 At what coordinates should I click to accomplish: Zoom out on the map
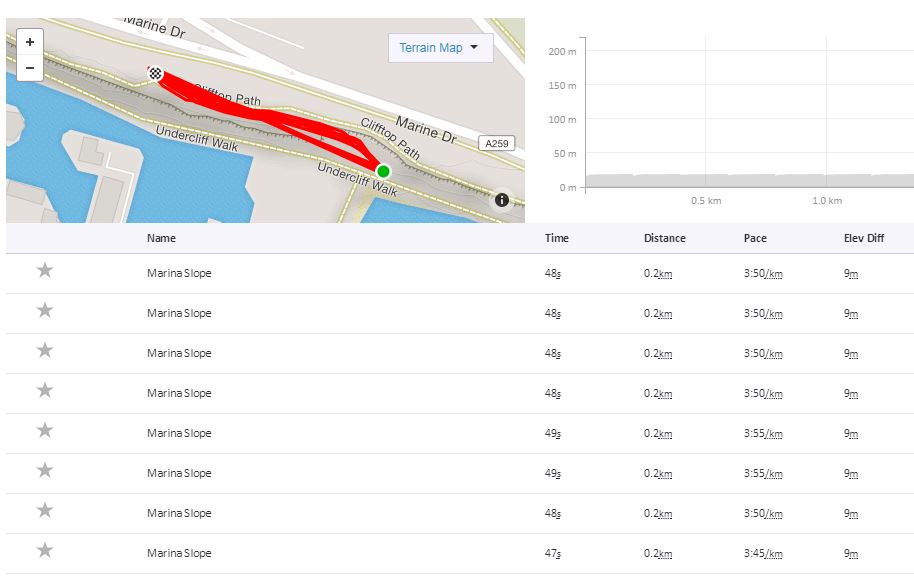pos(30,68)
